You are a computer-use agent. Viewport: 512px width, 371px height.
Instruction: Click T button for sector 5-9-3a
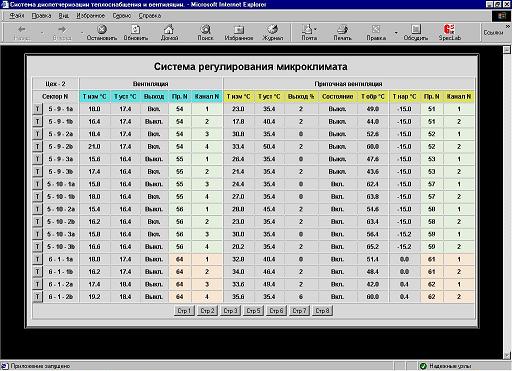tap(38, 159)
